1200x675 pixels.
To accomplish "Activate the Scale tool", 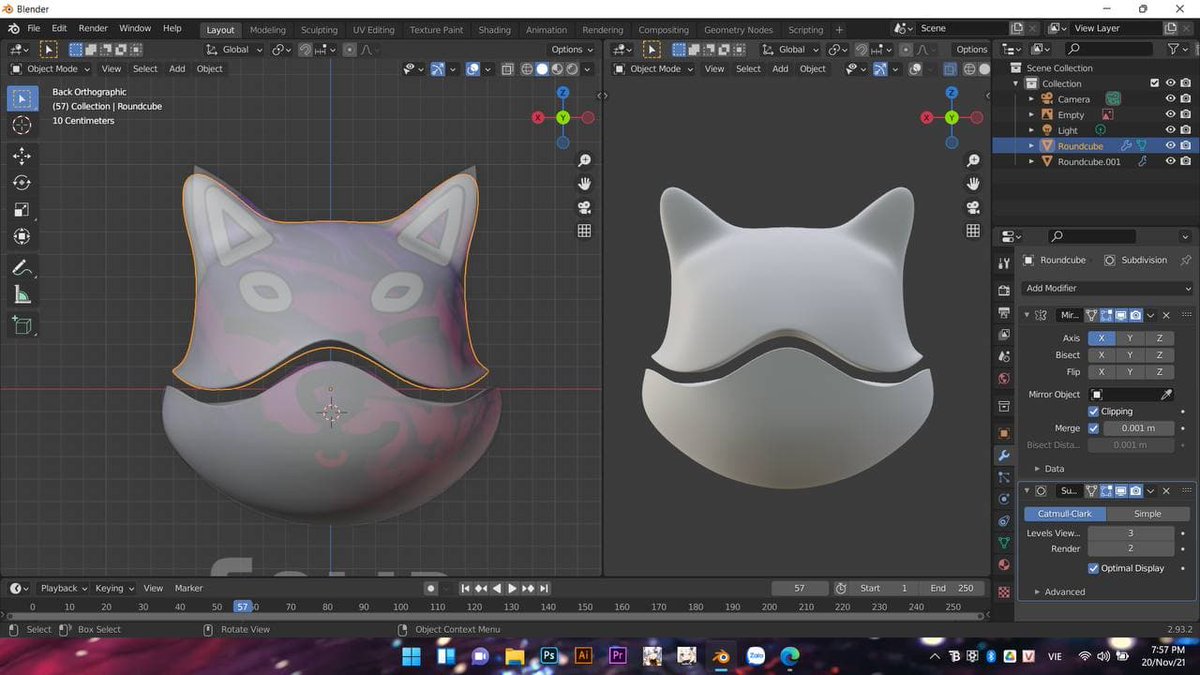I will (22, 210).
